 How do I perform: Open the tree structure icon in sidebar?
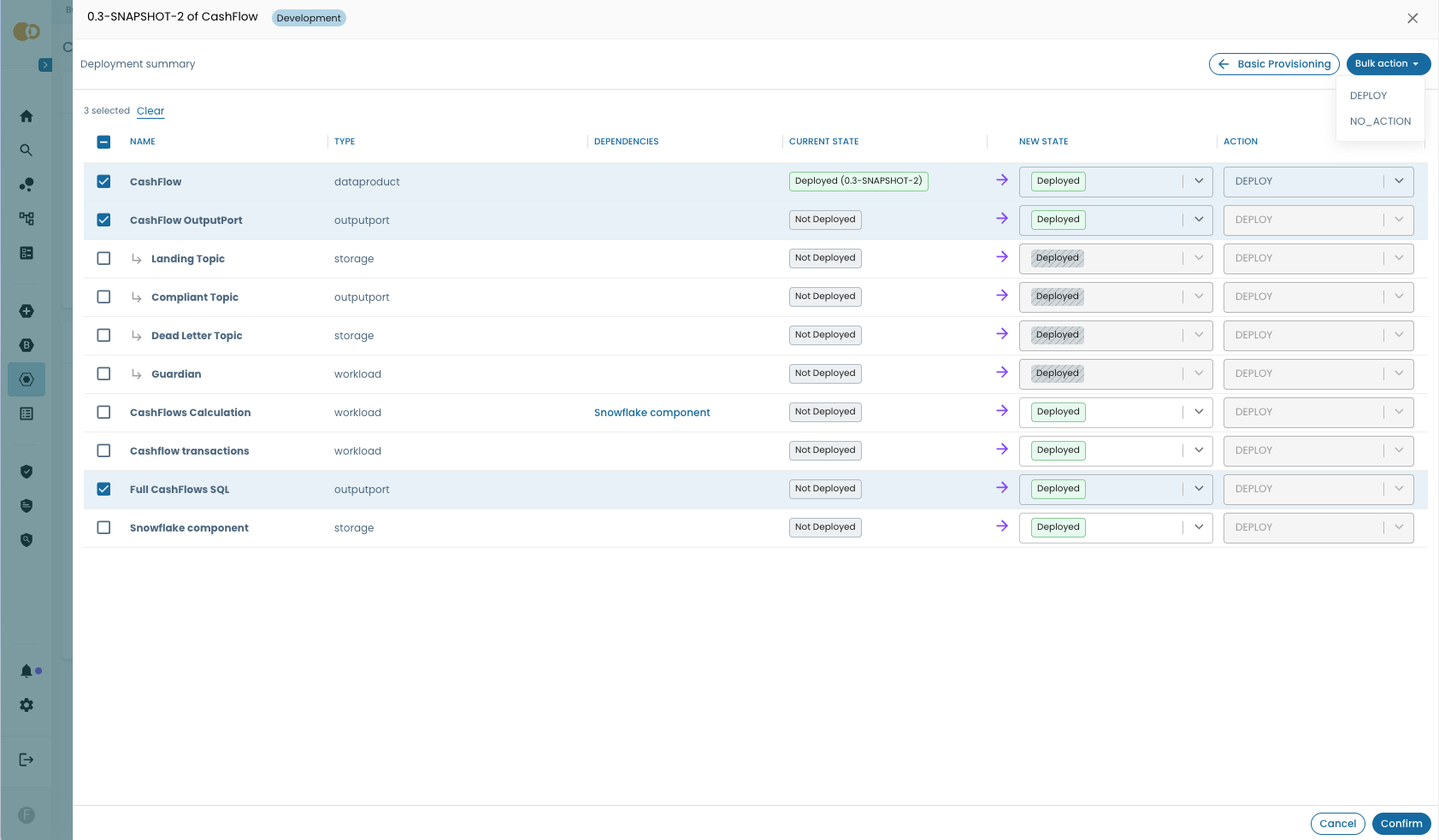(27, 219)
